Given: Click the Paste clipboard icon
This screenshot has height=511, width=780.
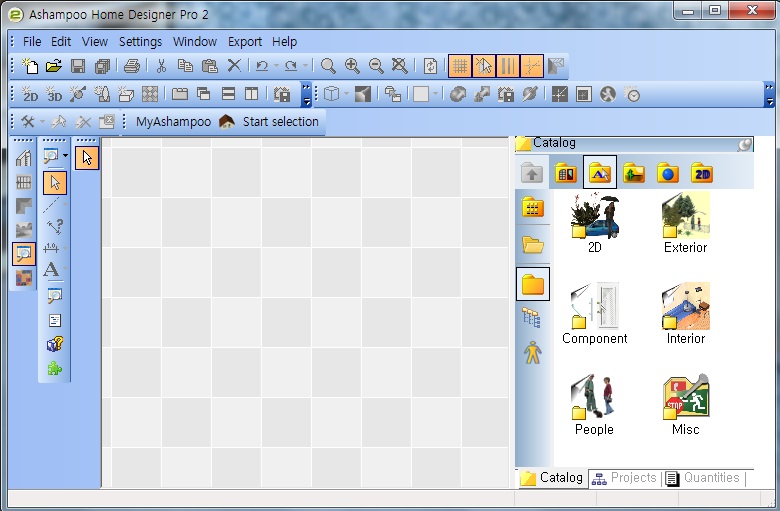Looking at the screenshot, I should (x=209, y=66).
